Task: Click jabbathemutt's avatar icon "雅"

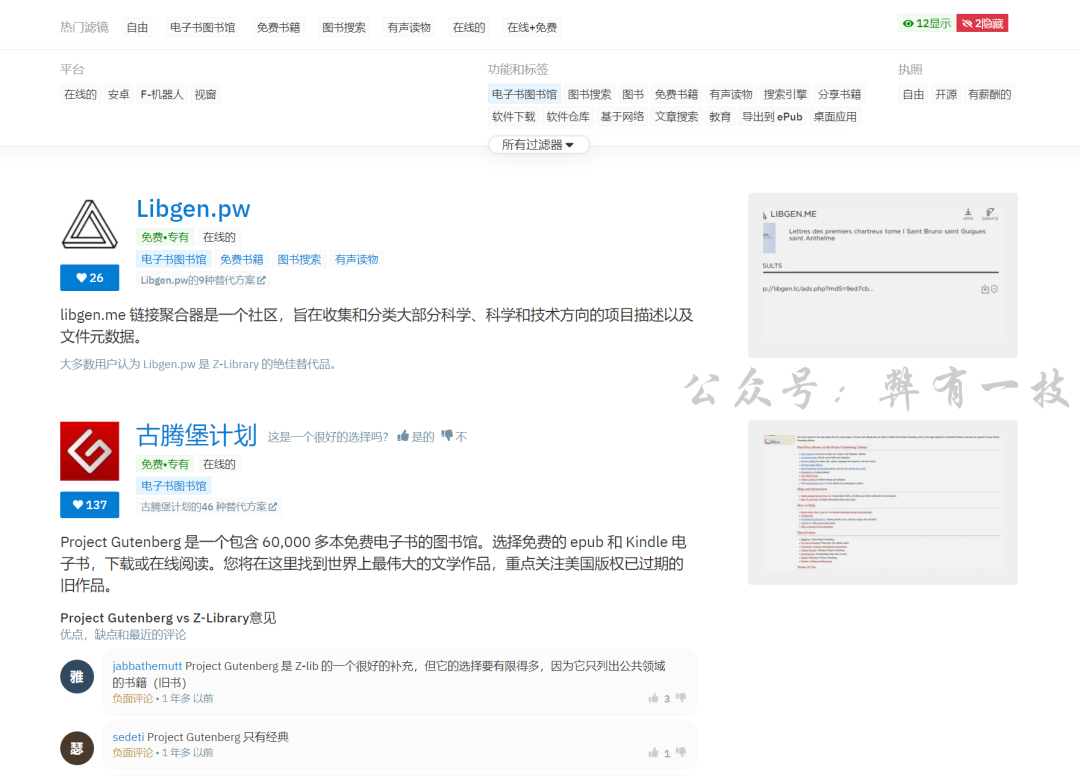Action: coord(77,677)
